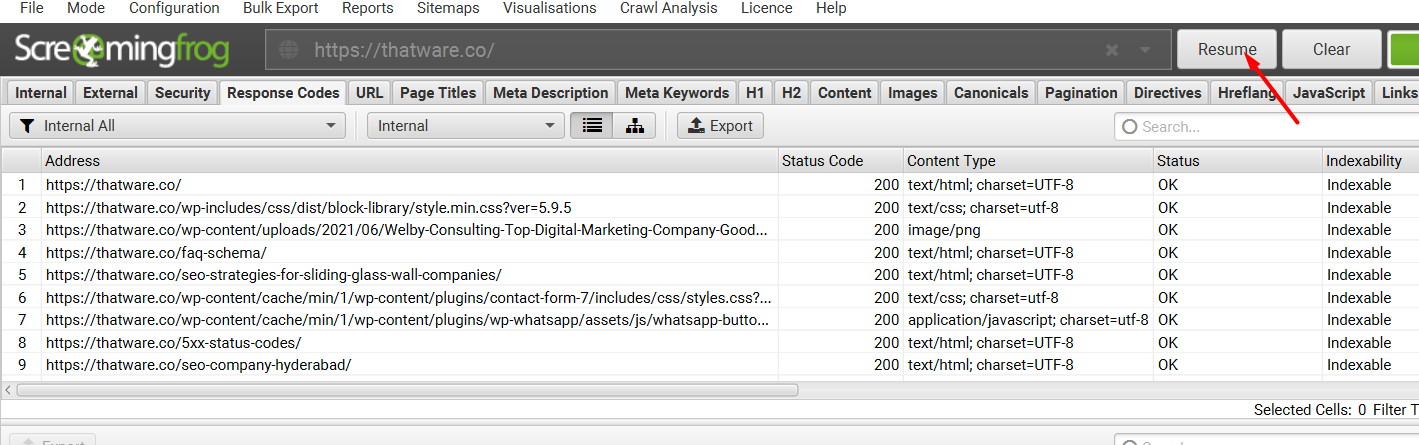This screenshot has width=1419, height=445.
Task: Sort by Status Code column header
Action: point(841,160)
